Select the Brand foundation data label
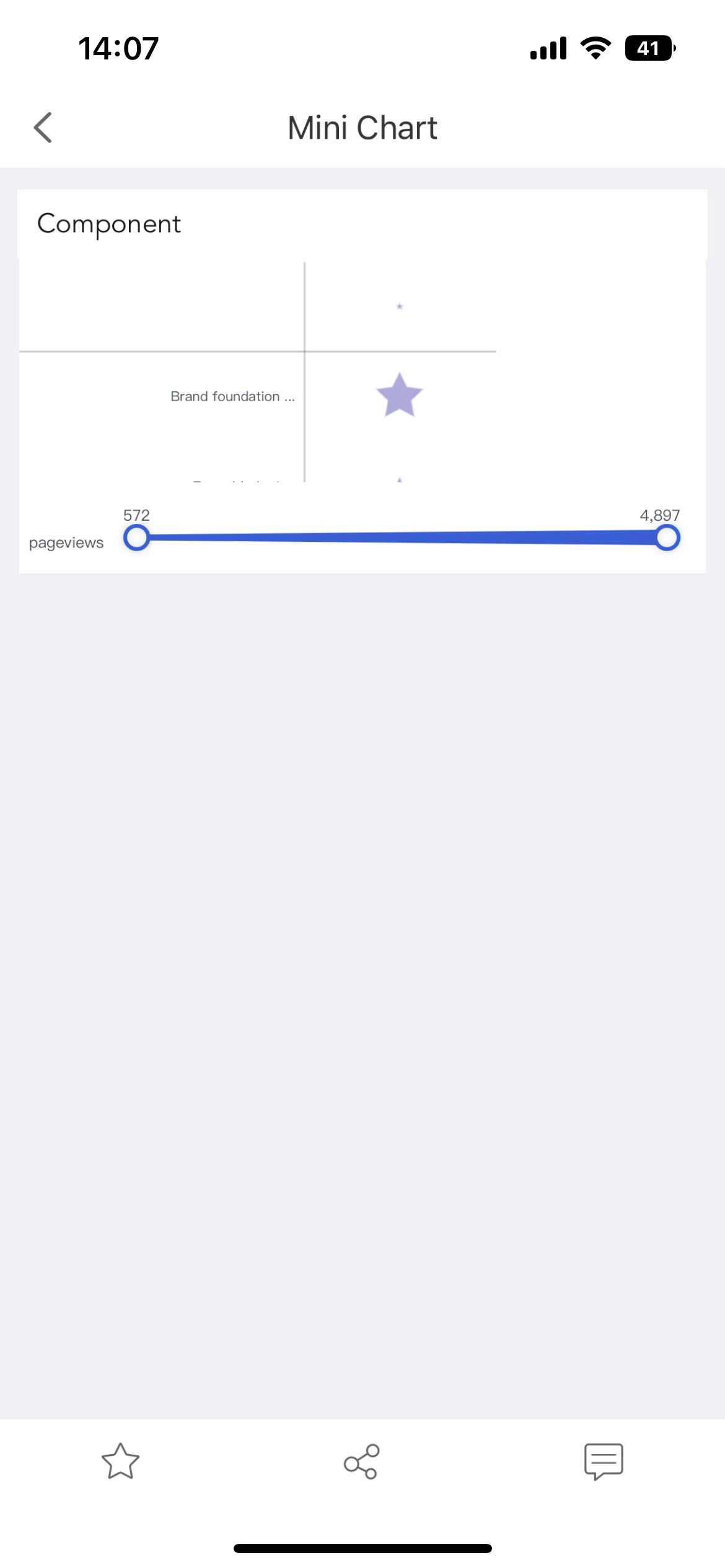The image size is (725, 1568). click(232, 396)
